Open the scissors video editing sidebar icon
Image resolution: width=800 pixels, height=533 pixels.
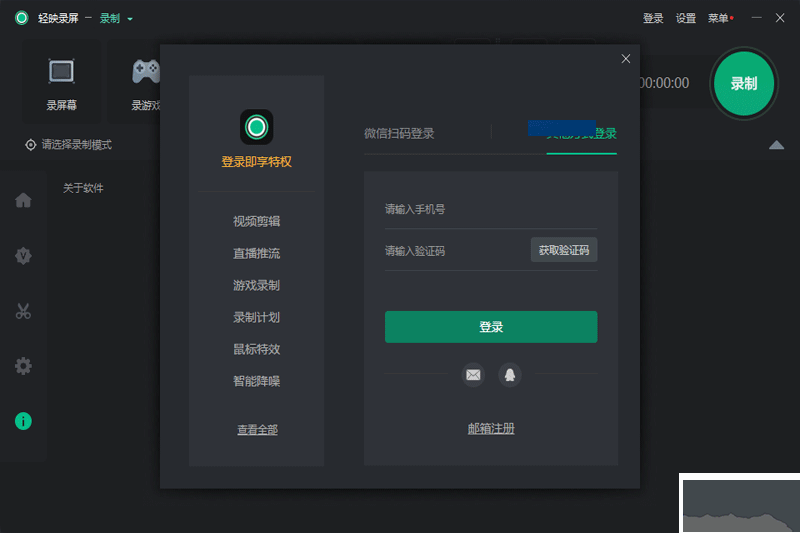[x=23, y=311]
